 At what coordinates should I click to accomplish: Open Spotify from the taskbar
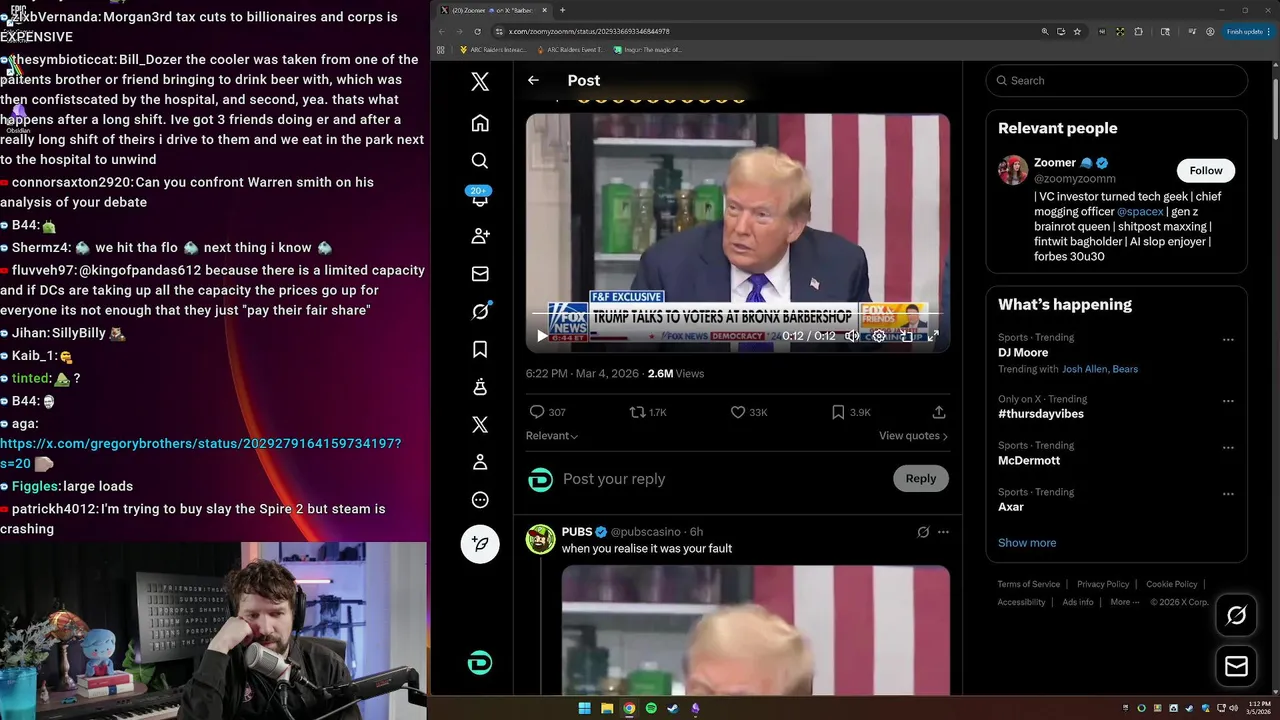[x=651, y=708]
